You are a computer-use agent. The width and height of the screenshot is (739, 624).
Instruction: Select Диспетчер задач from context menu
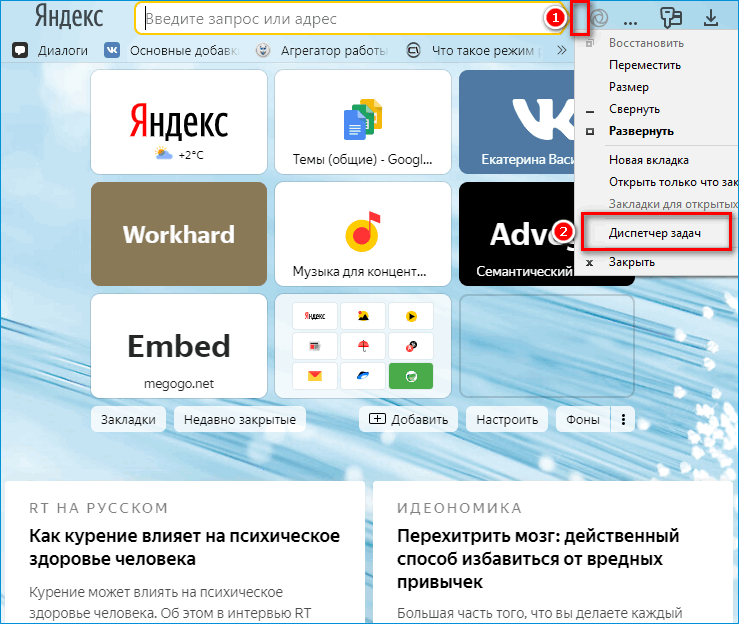pyautogui.click(x=655, y=233)
